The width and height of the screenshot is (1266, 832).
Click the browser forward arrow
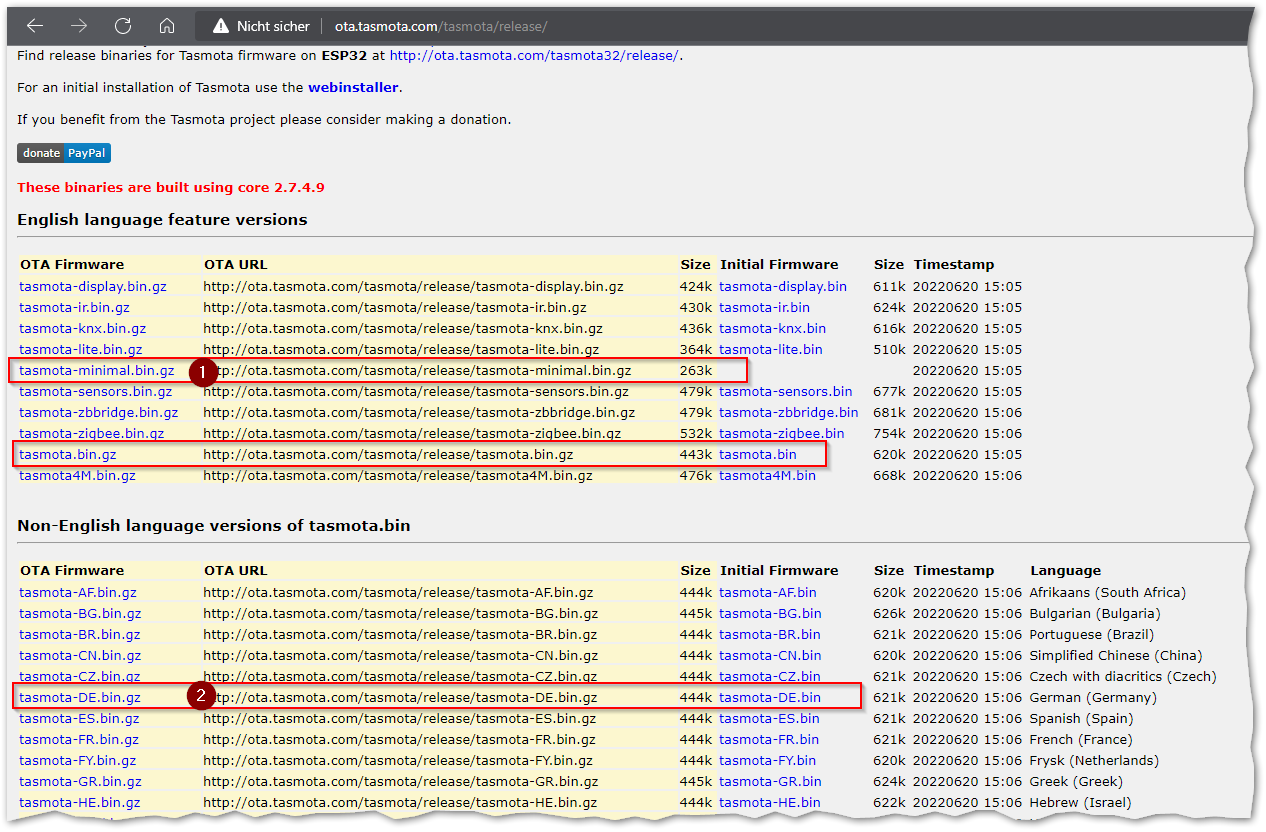(x=79, y=25)
